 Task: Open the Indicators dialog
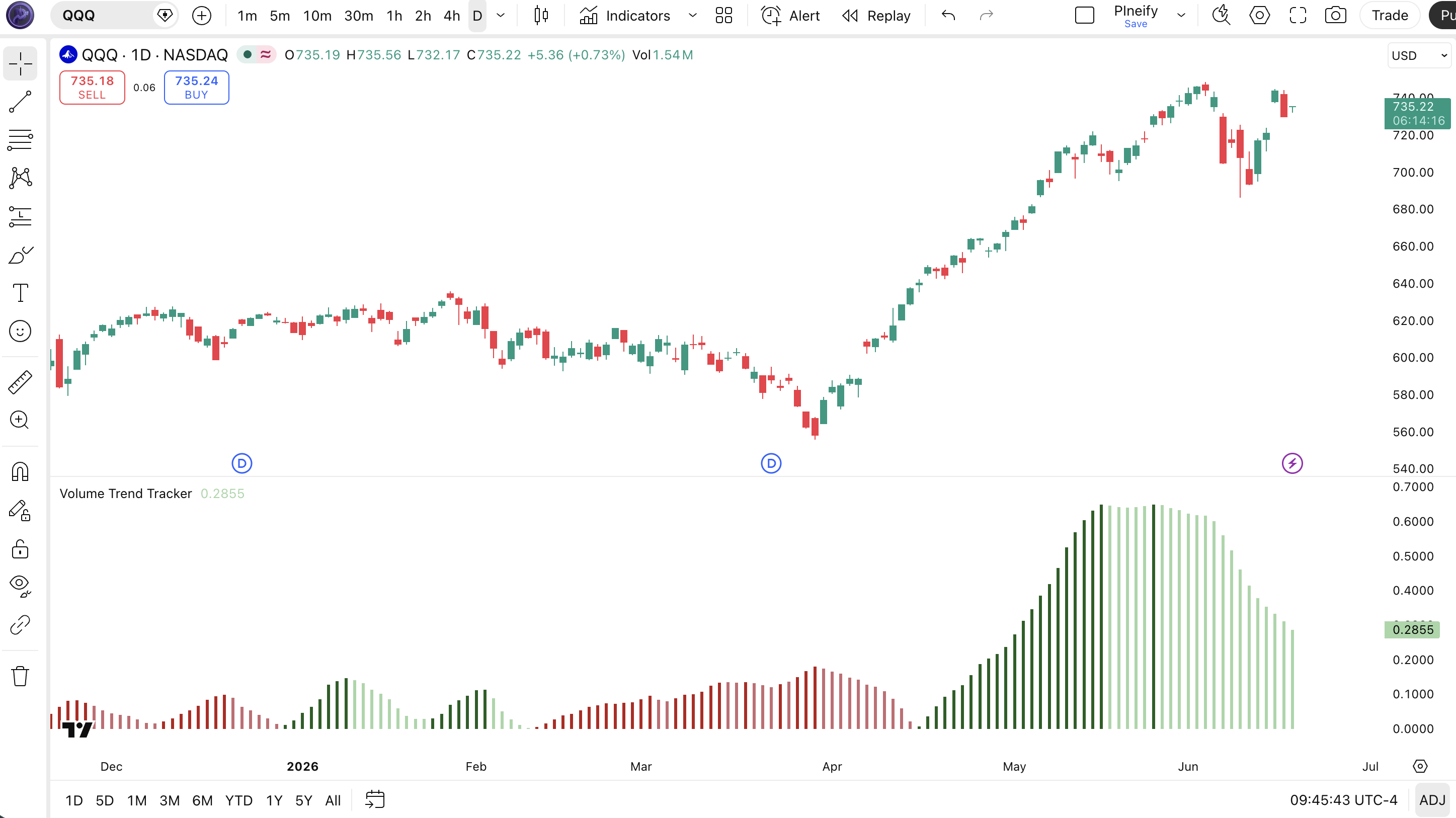point(625,15)
